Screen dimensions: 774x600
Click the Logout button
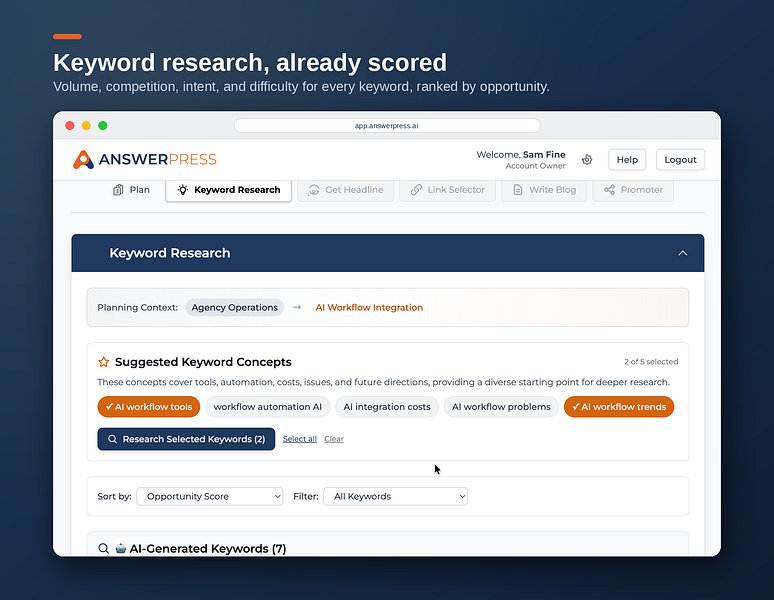(680, 160)
